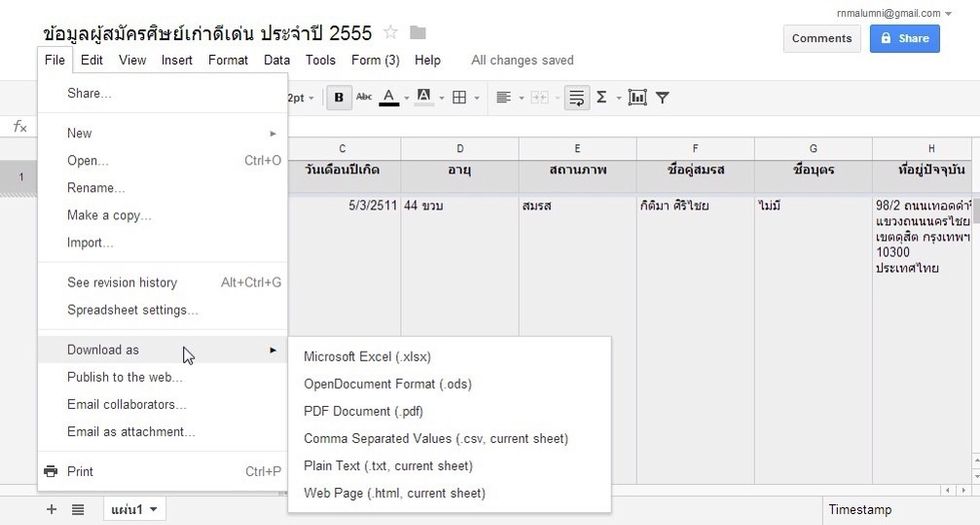Click the borders grid icon
The height and width of the screenshot is (525, 980).
point(459,98)
